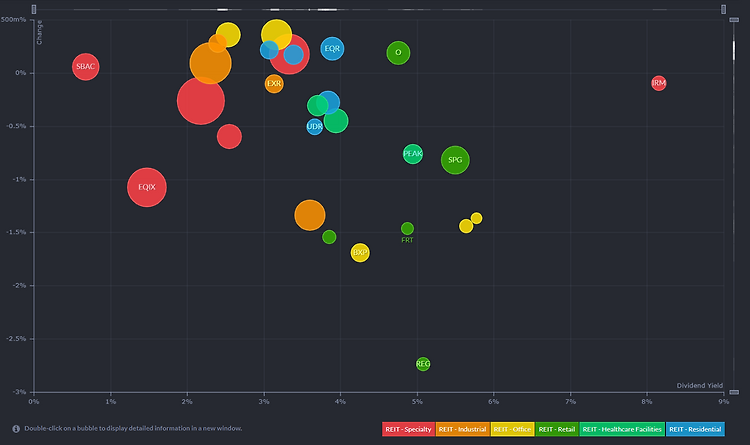Select the IRM bubble
This screenshot has width=750, height=445.
coord(659,83)
